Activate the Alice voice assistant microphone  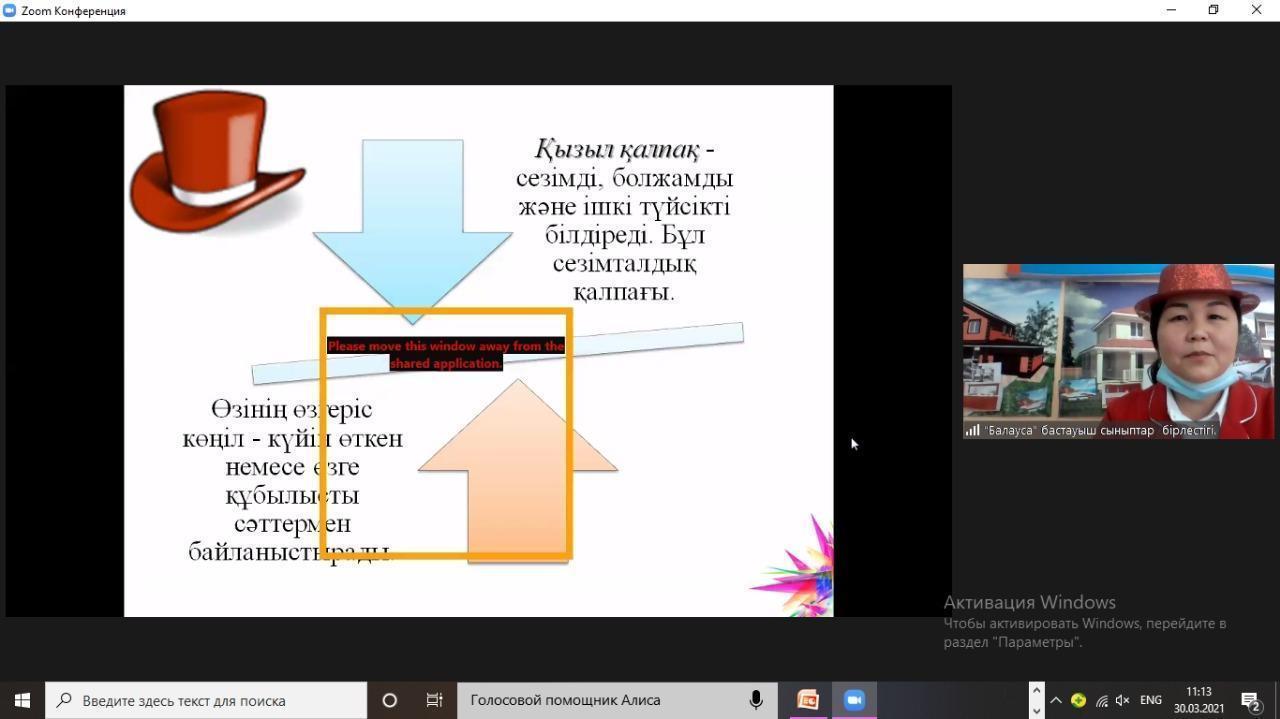pyautogui.click(x=756, y=700)
